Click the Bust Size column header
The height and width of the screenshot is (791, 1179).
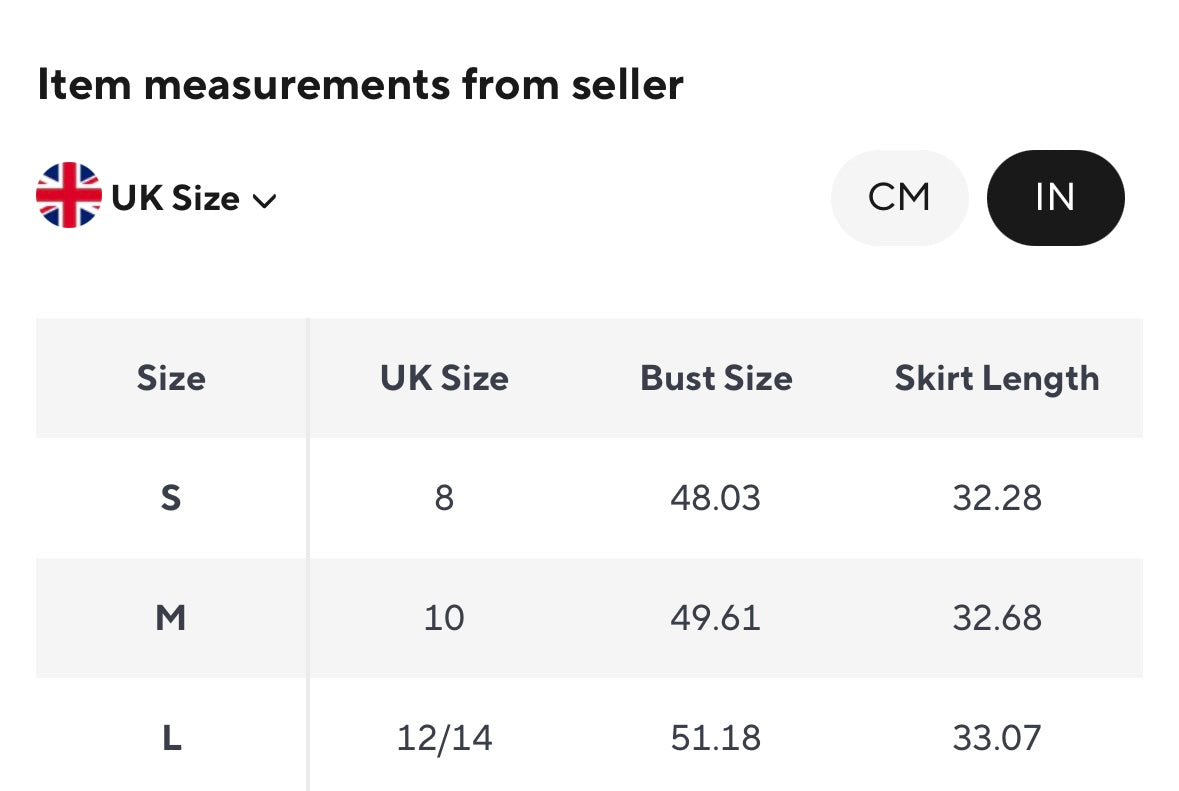(x=716, y=378)
